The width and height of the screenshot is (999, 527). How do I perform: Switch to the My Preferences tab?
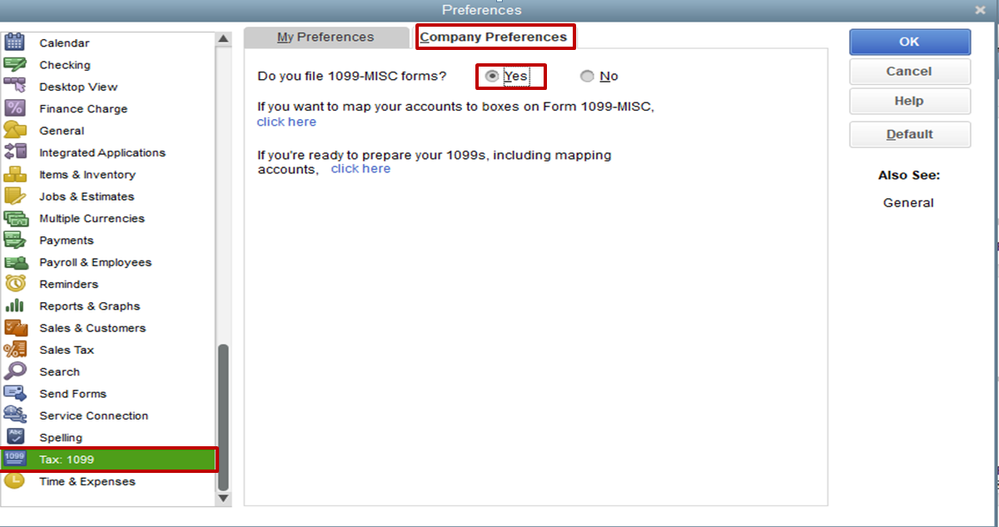point(325,37)
